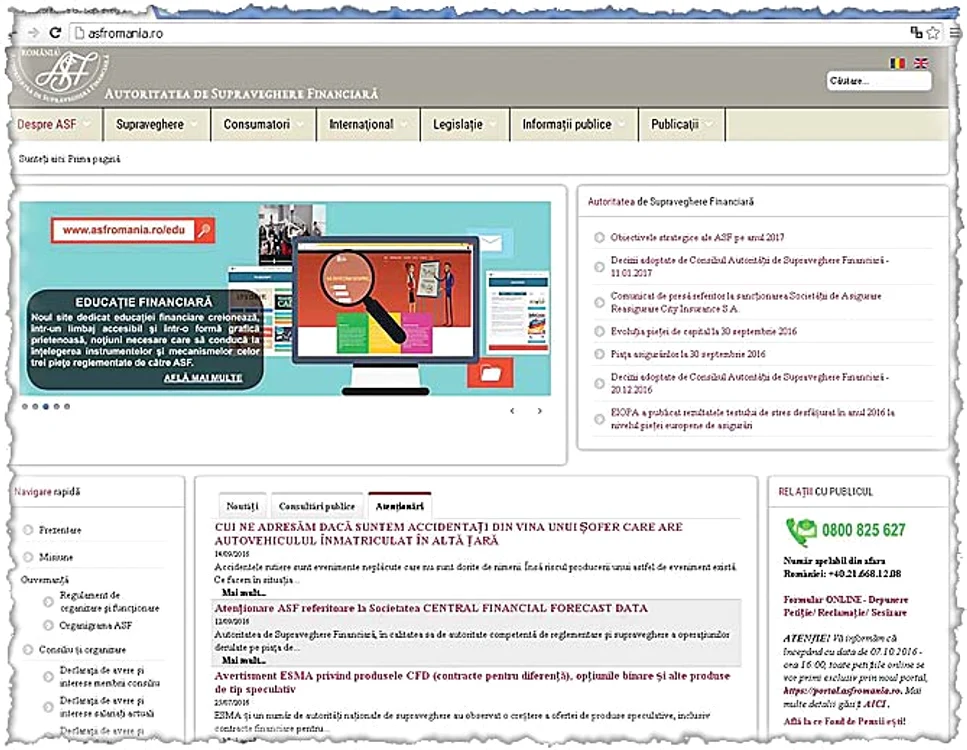Open the browser menu icon
Image resolution: width=967 pixels, height=750 pixels.
(x=955, y=33)
